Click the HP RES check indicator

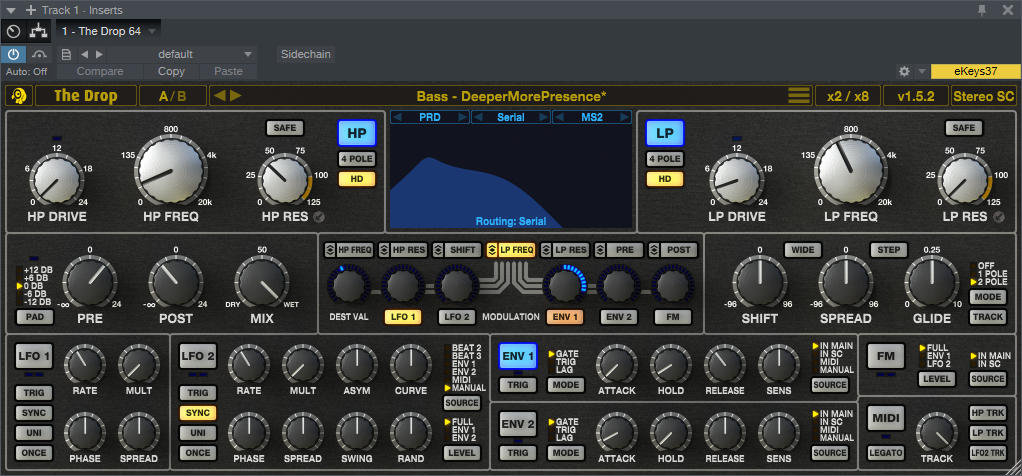[319, 217]
